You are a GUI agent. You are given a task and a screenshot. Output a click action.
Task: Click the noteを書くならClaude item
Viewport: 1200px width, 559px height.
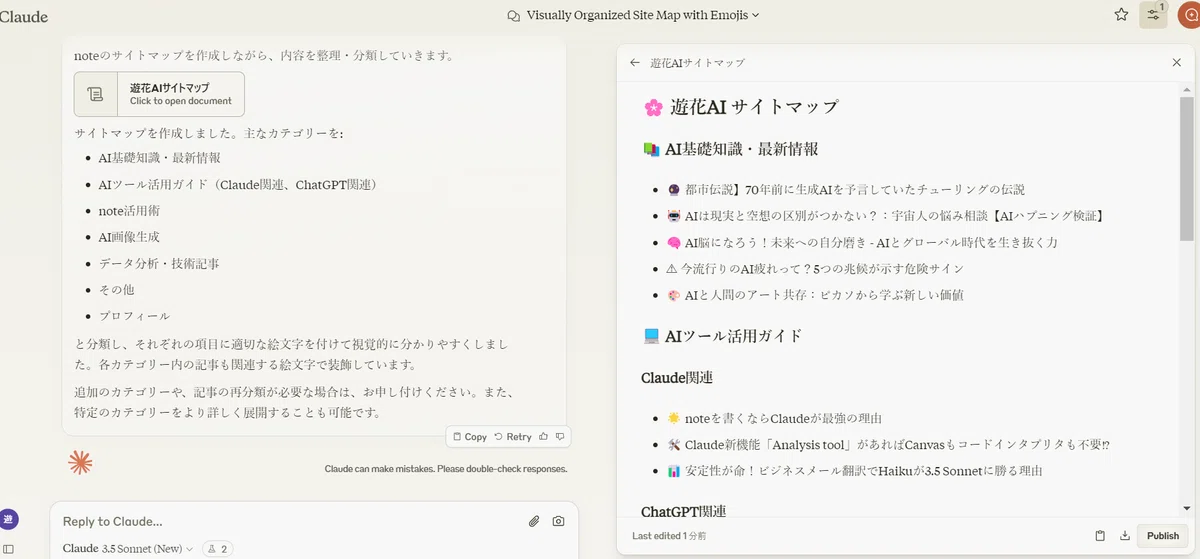(x=773, y=418)
